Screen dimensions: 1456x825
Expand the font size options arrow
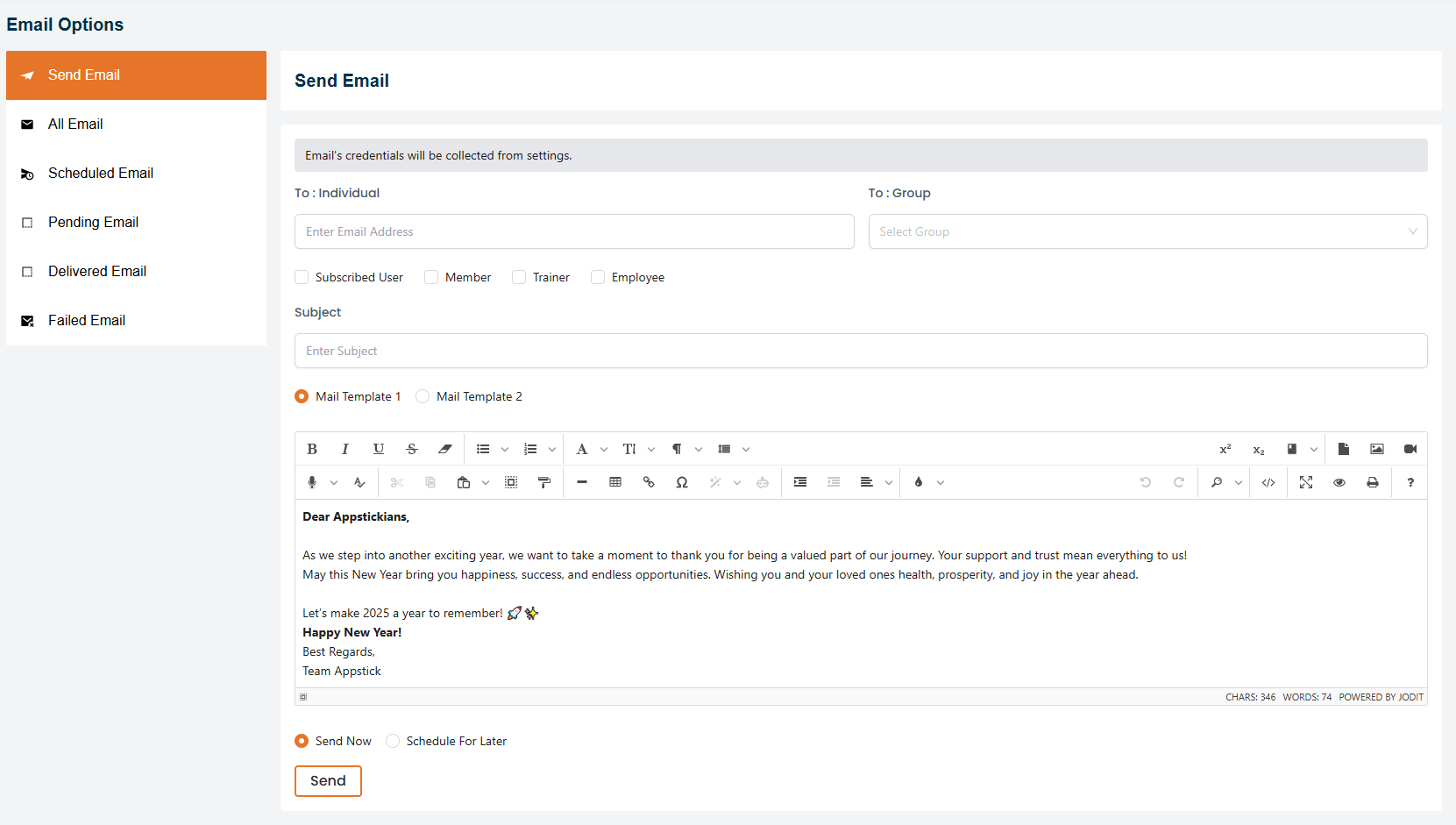(x=651, y=450)
